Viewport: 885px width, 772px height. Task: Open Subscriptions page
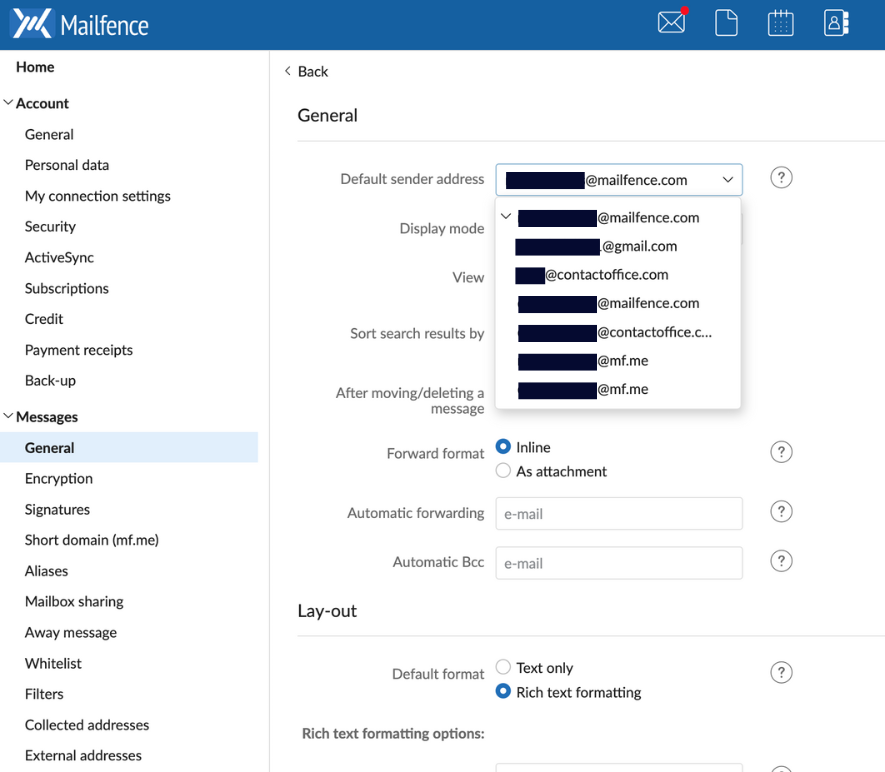point(67,288)
